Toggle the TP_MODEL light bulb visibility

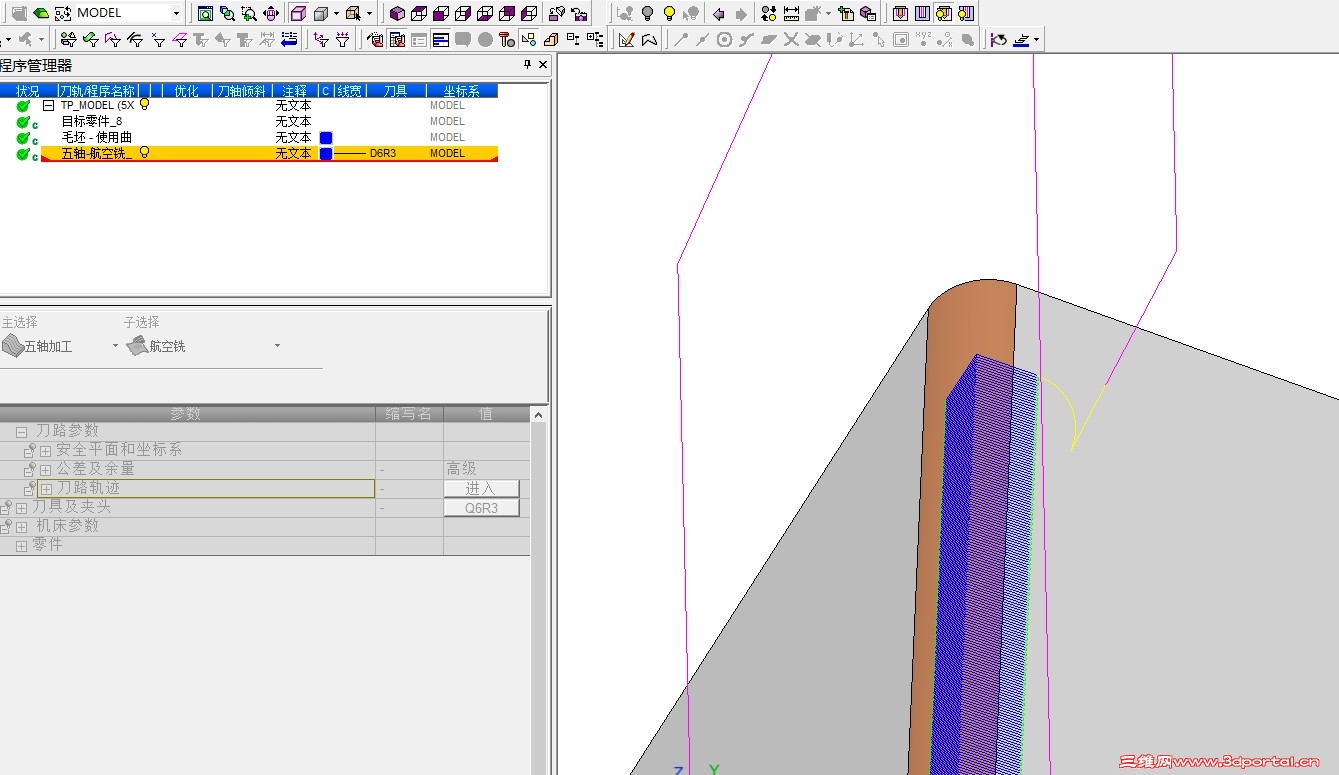(144, 104)
